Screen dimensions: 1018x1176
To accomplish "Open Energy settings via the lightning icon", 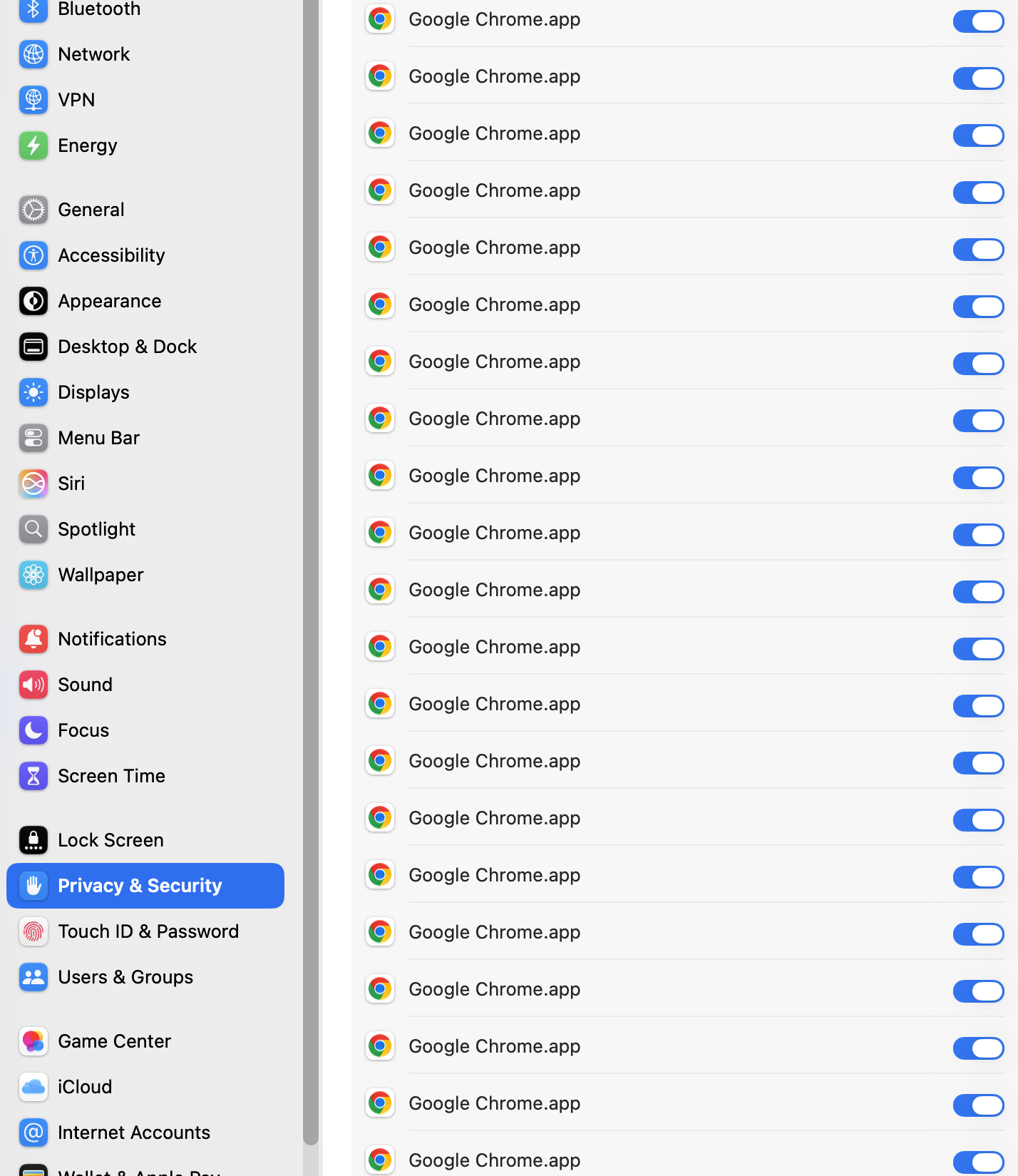I will pos(34,145).
